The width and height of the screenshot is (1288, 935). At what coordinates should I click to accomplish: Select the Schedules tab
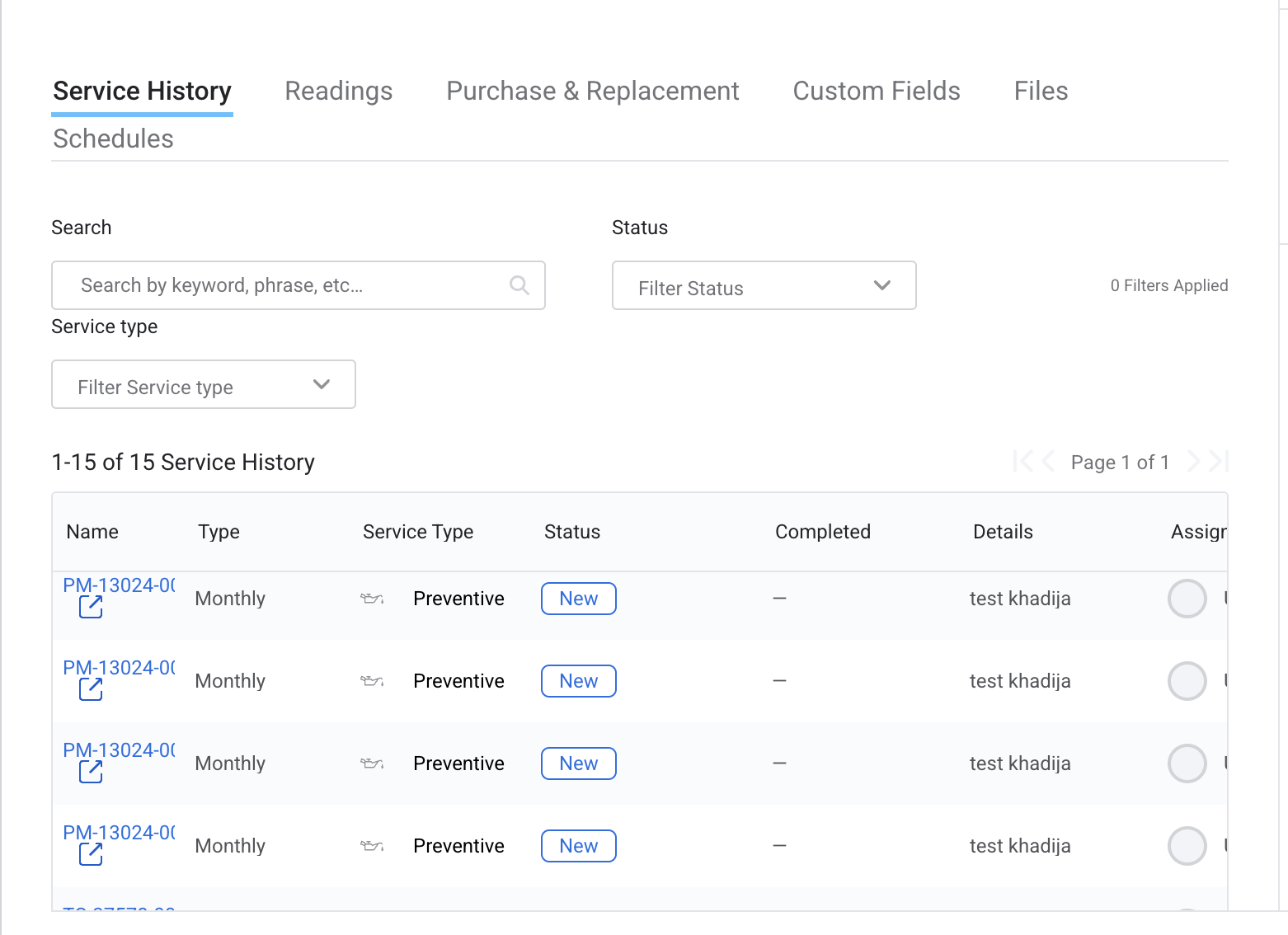pyautogui.click(x=113, y=139)
